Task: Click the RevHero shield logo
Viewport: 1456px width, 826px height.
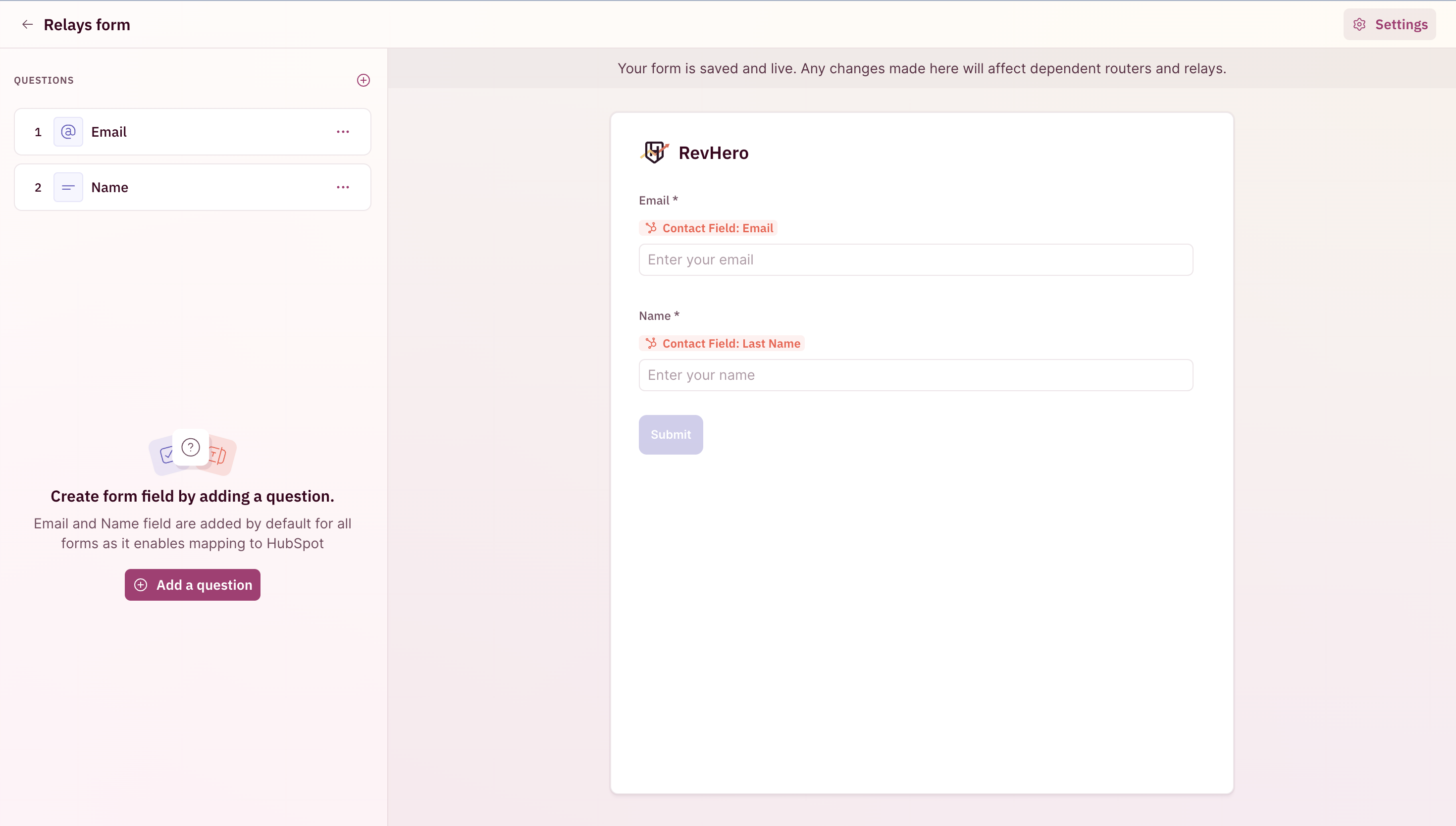Action: pyautogui.click(x=655, y=152)
